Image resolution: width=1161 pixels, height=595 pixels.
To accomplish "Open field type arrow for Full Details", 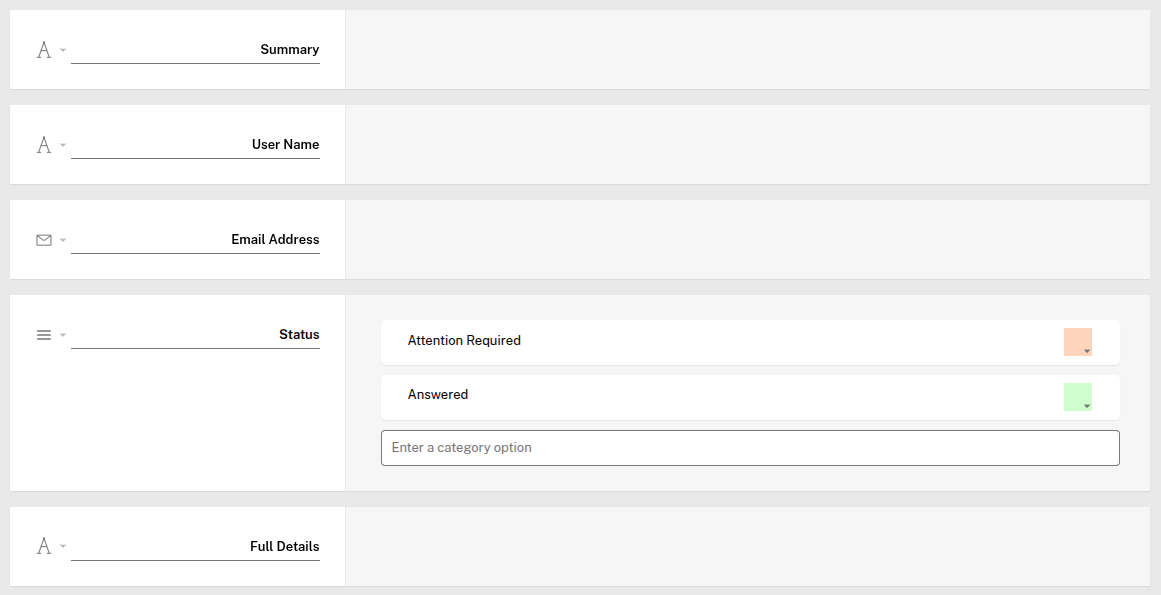I will point(63,547).
